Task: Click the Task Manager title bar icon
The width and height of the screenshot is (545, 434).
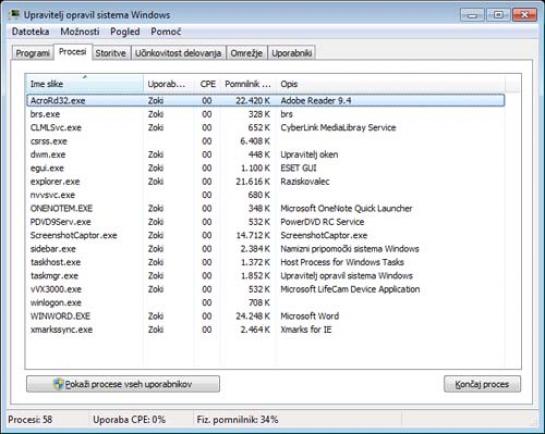Action: (14, 14)
